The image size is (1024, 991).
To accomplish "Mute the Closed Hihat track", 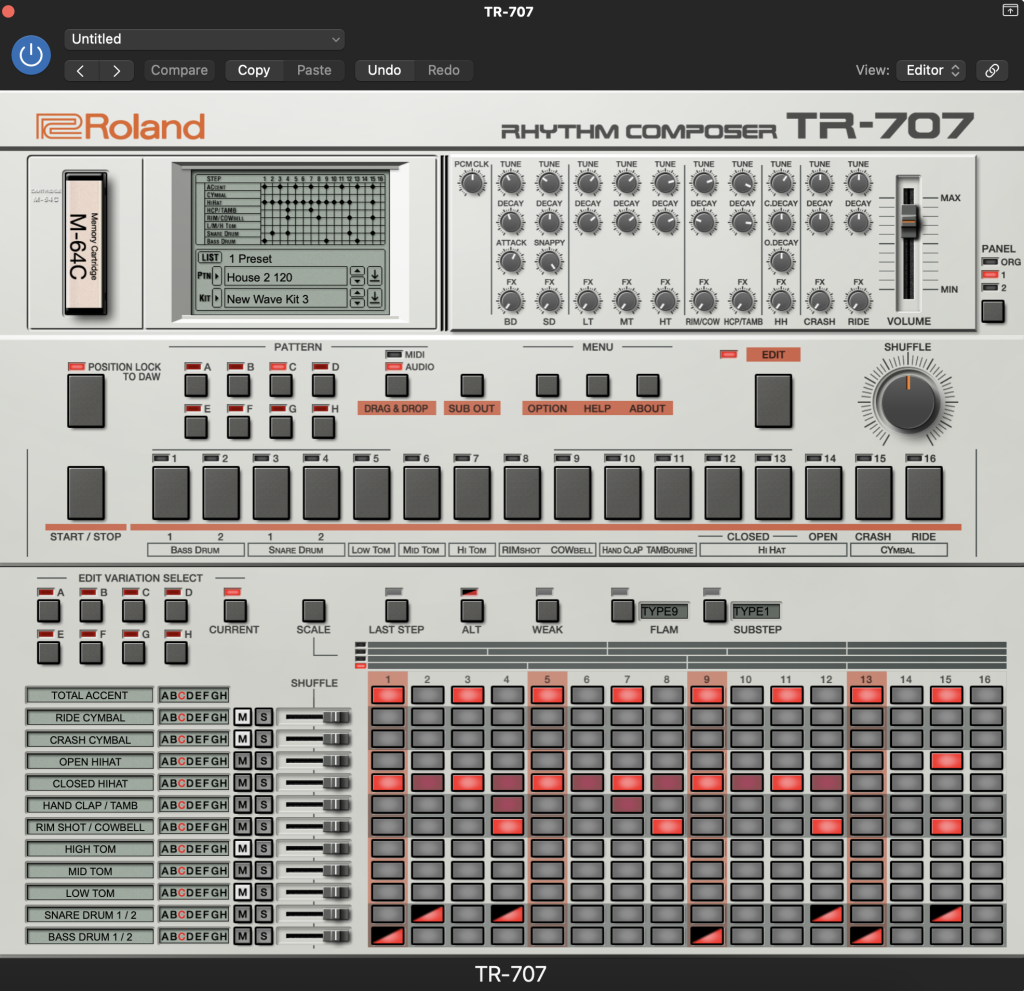I will (x=242, y=783).
